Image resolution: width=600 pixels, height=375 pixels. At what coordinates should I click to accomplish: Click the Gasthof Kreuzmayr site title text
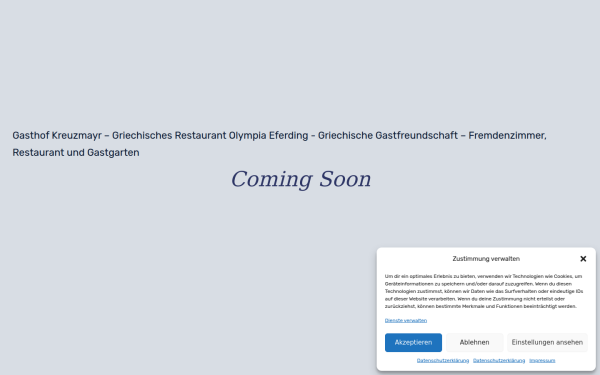(x=279, y=144)
